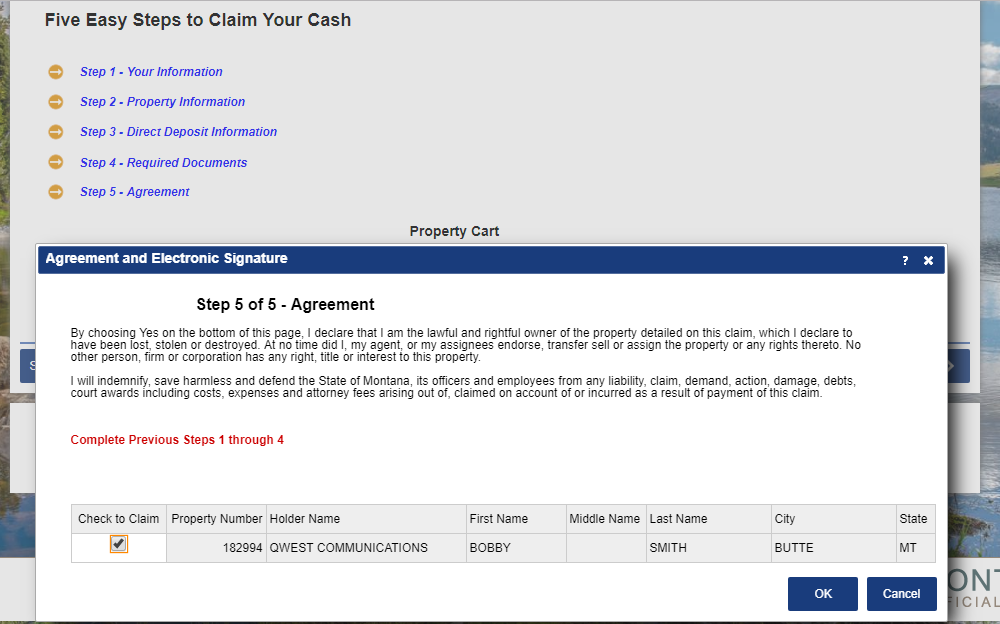Click the arrow icon beside Step 5
The height and width of the screenshot is (624, 1000).
tap(56, 191)
